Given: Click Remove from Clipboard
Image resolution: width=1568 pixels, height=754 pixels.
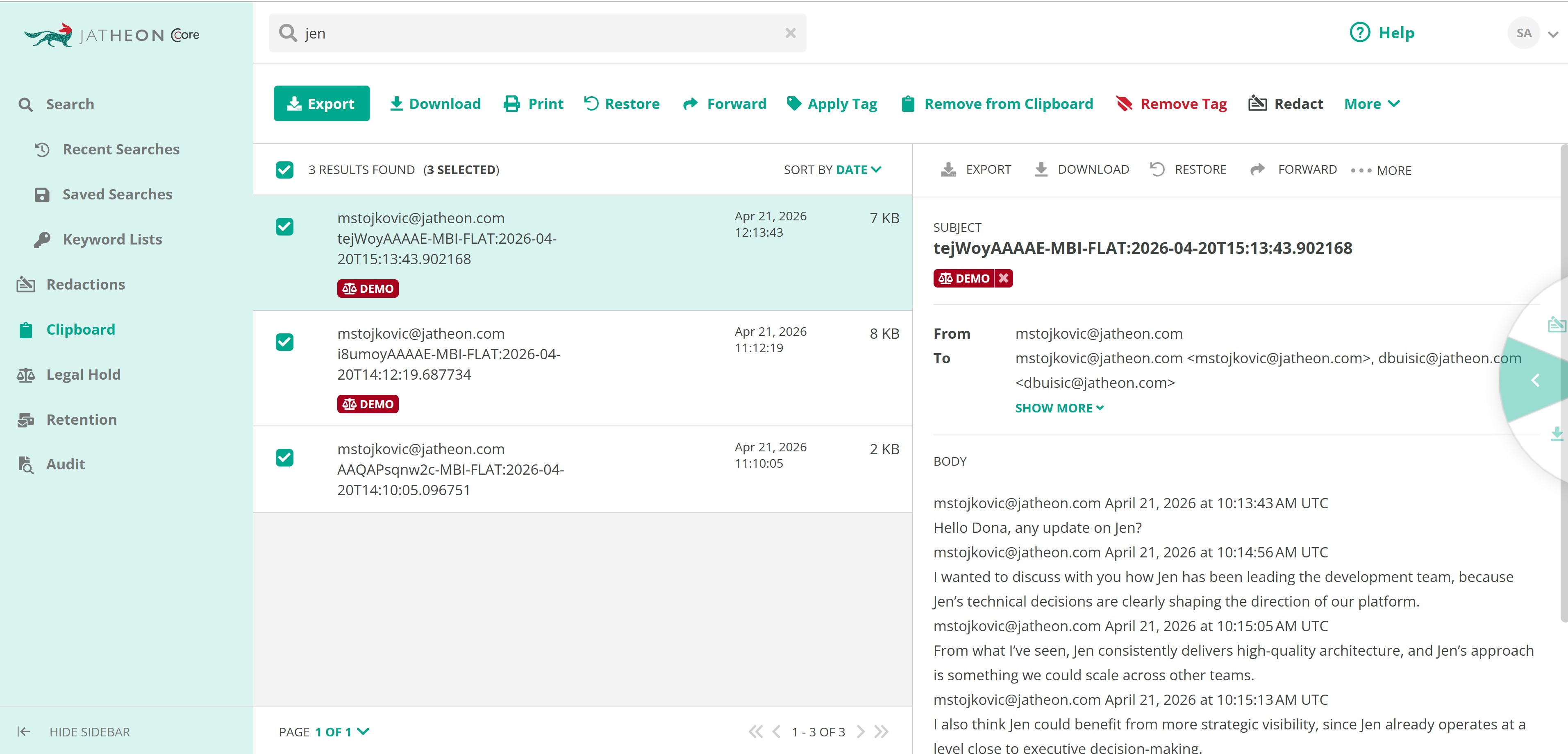Looking at the screenshot, I should tap(997, 104).
